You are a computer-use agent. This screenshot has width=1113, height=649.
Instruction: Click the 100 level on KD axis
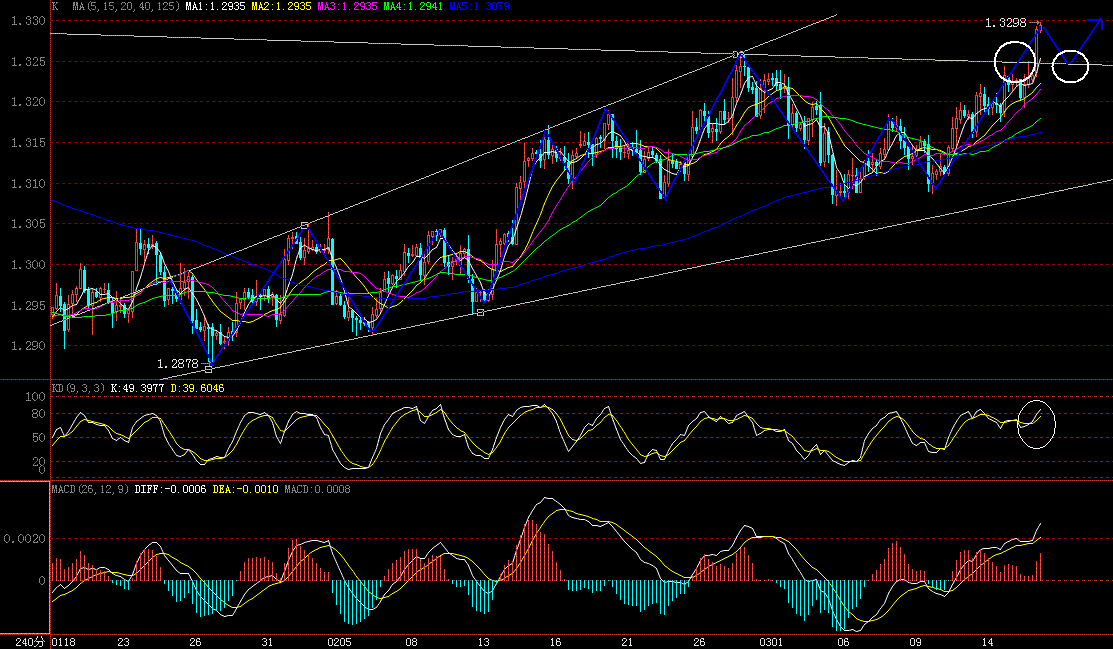[x=35, y=396]
